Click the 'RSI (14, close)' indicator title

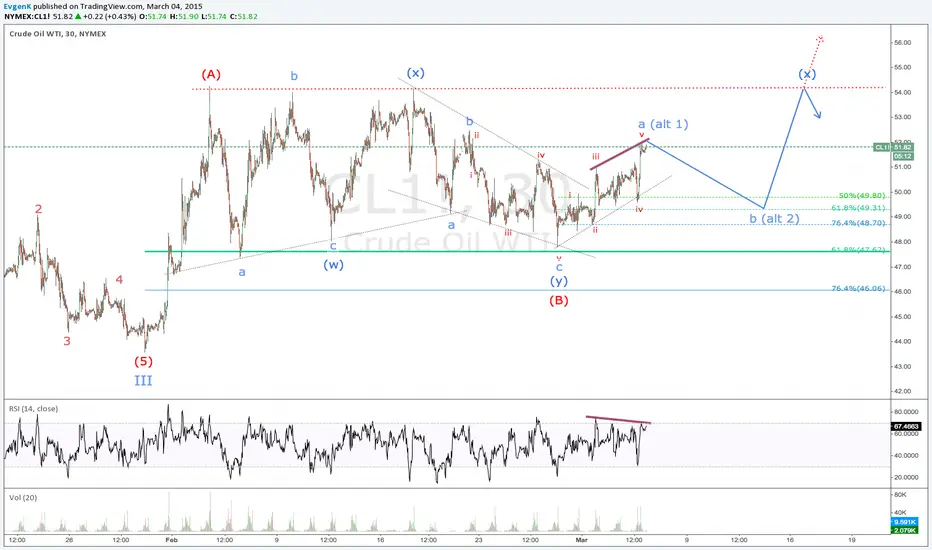click(x=33, y=408)
